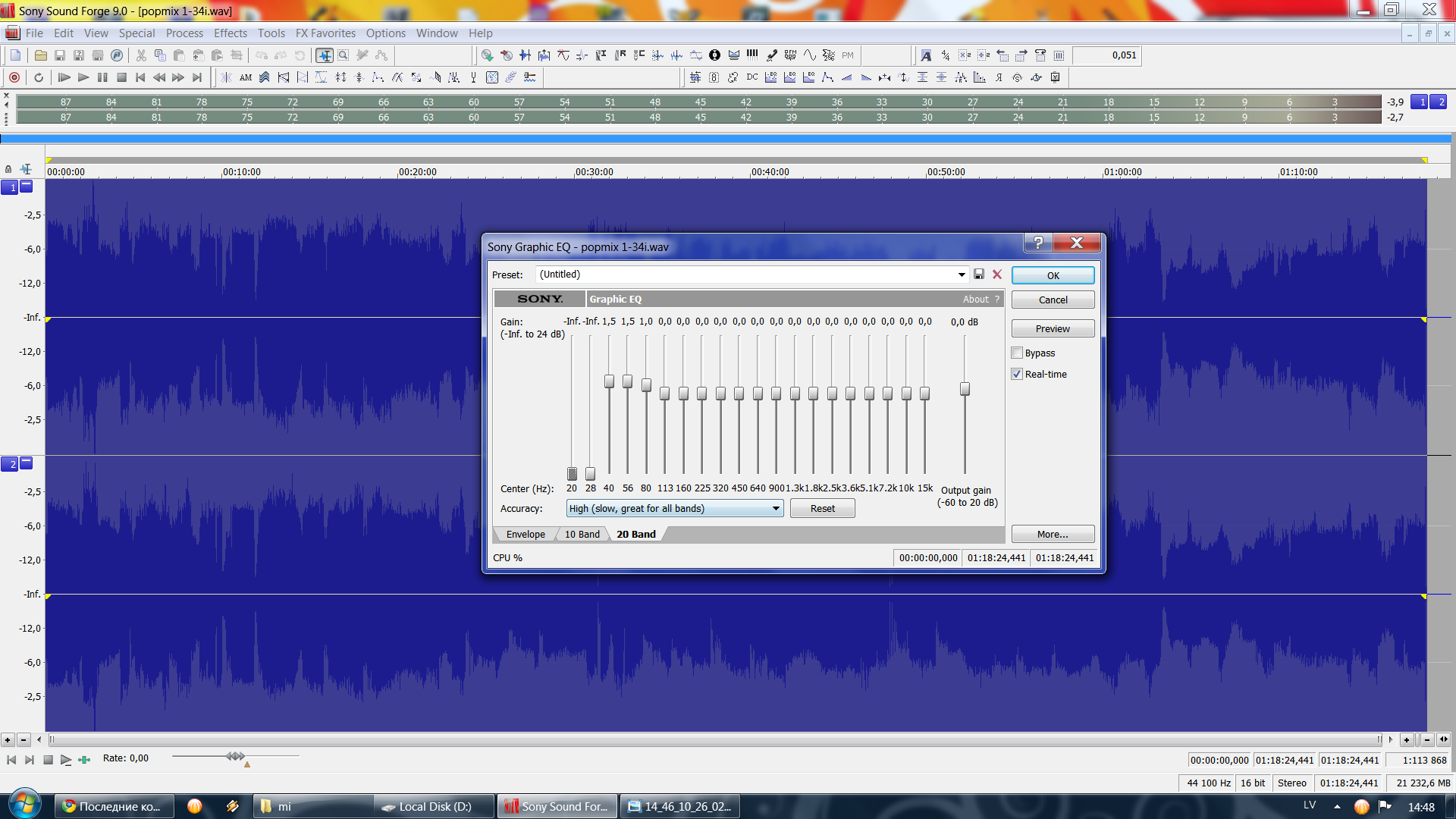This screenshot has height=819, width=1456.
Task: Toggle channel 2 meter button
Action: (x=1439, y=102)
